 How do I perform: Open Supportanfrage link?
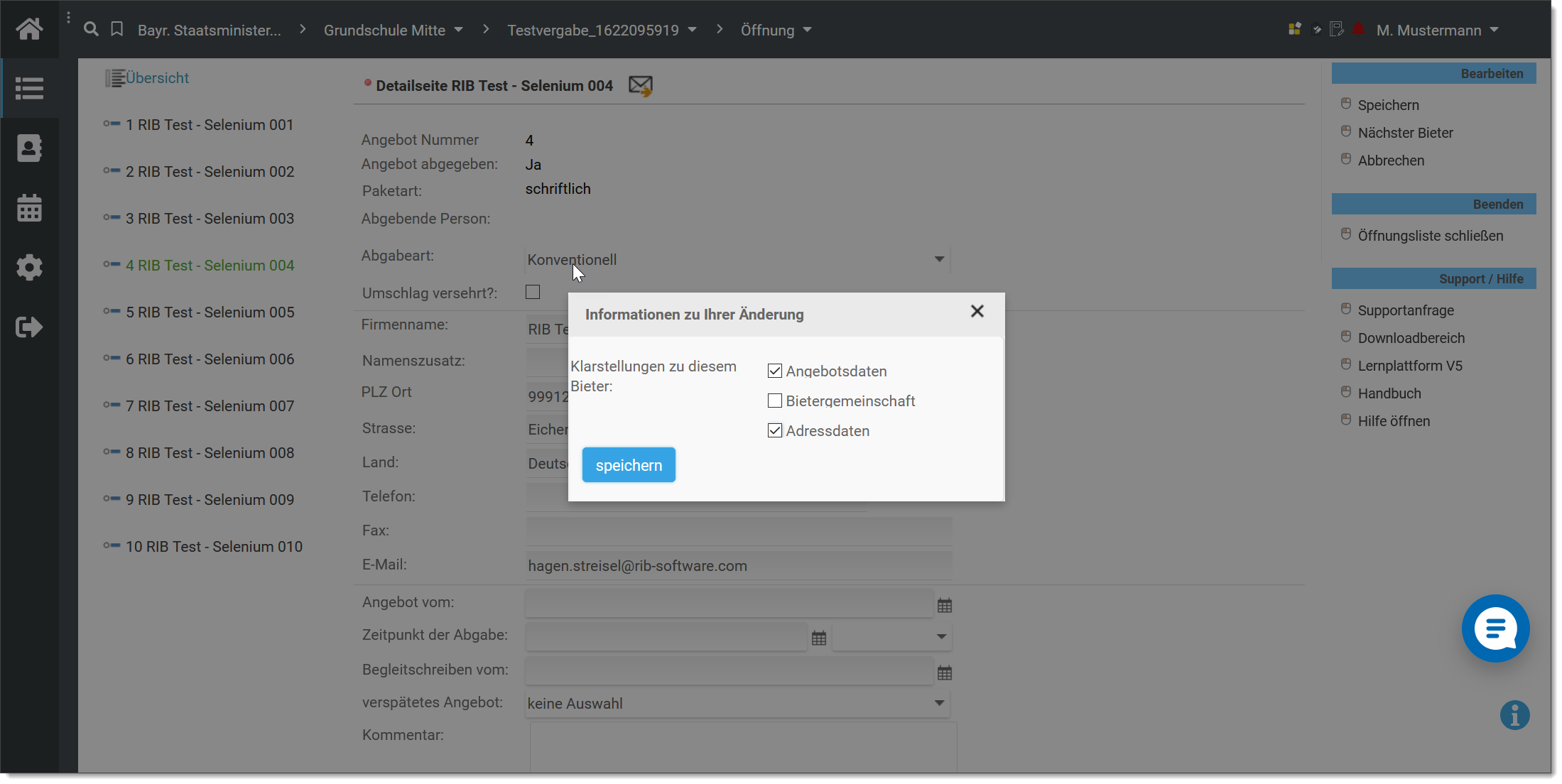click(x=1406, y=310)
